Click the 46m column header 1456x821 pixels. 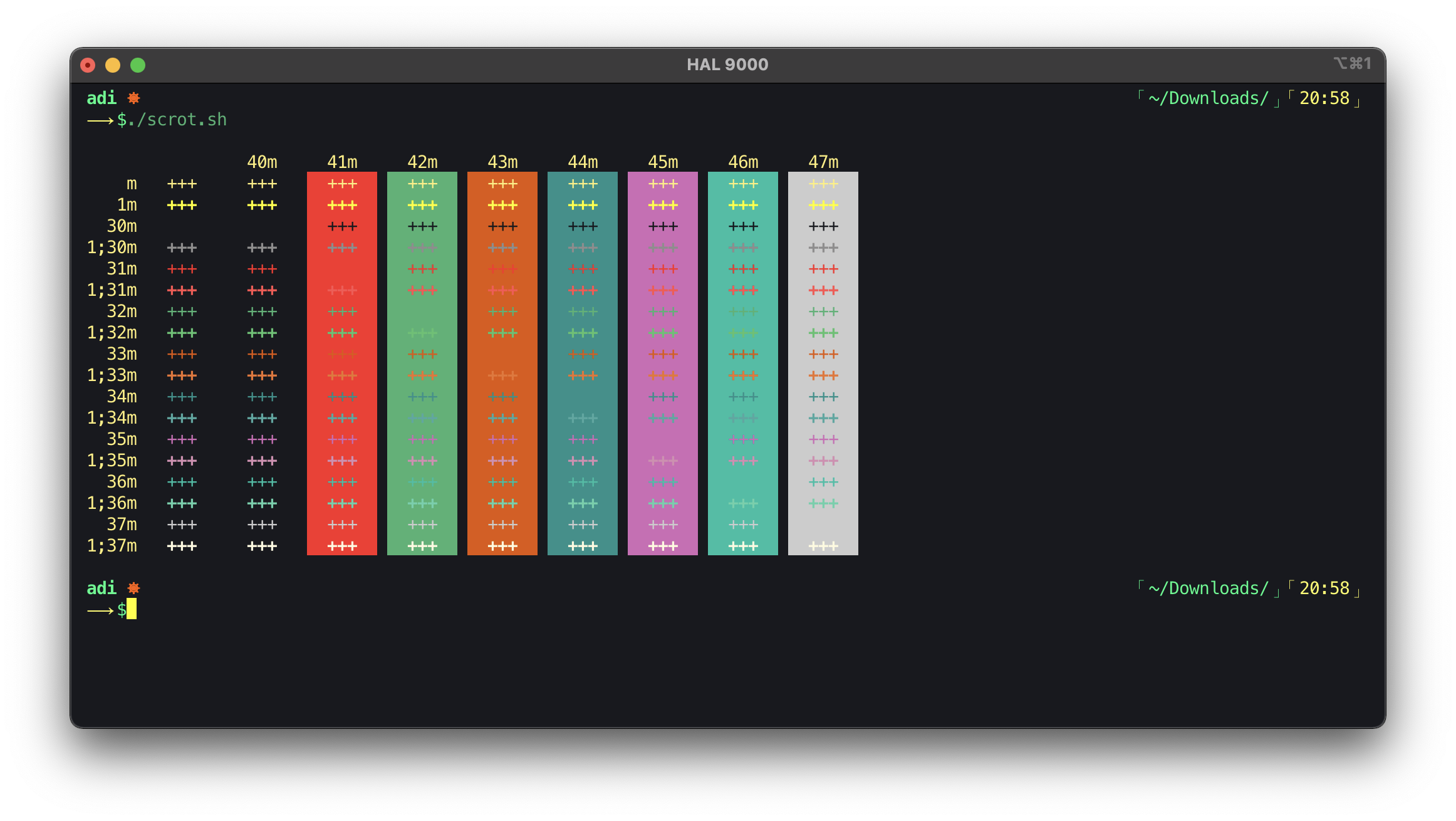click(x=743, y=162)
